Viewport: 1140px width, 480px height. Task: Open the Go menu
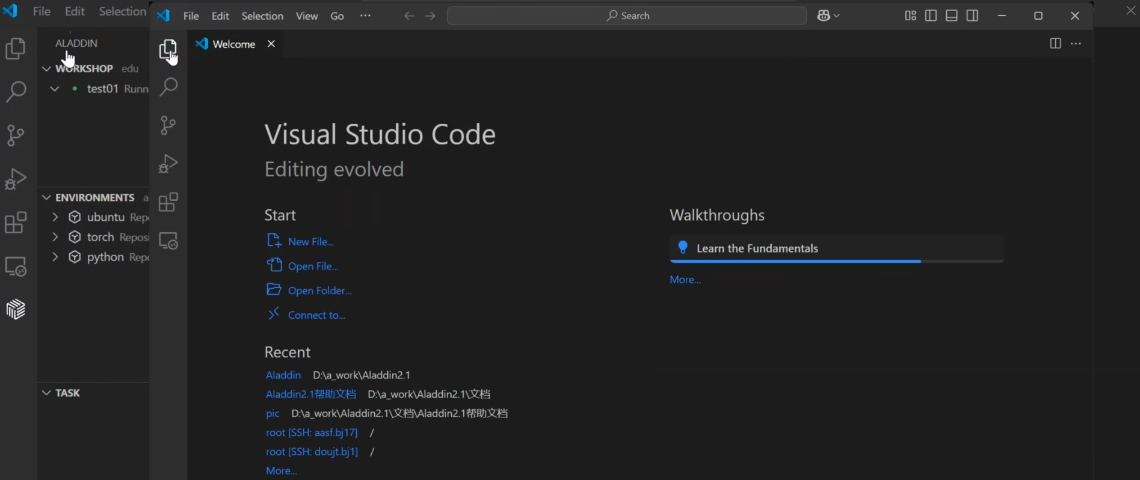(x=337, y=16)
